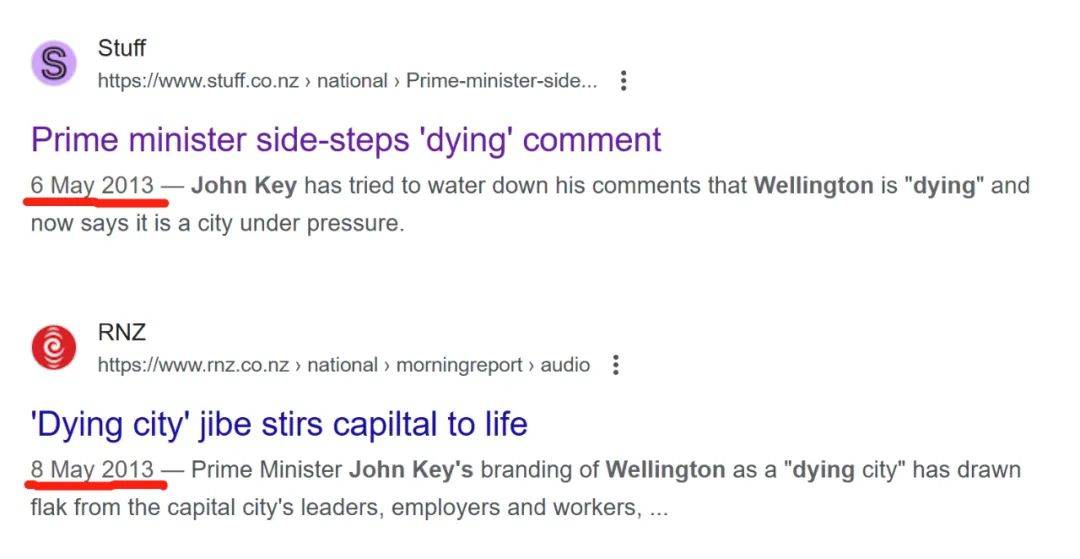
Task: Click the Stuff site favicon
Action: tap(56, 65)
